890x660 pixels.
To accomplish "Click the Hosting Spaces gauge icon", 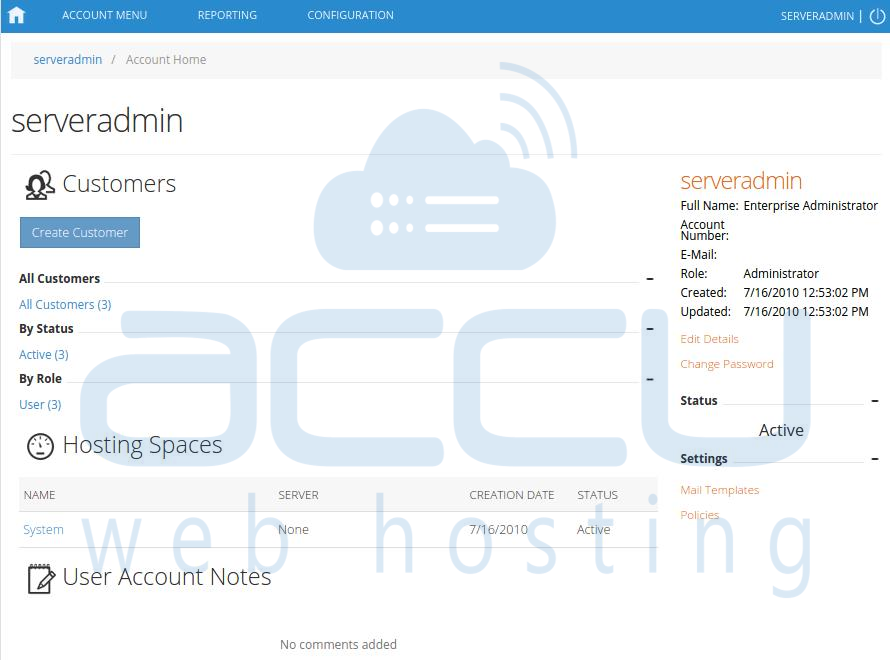I will tap(40, 446).
